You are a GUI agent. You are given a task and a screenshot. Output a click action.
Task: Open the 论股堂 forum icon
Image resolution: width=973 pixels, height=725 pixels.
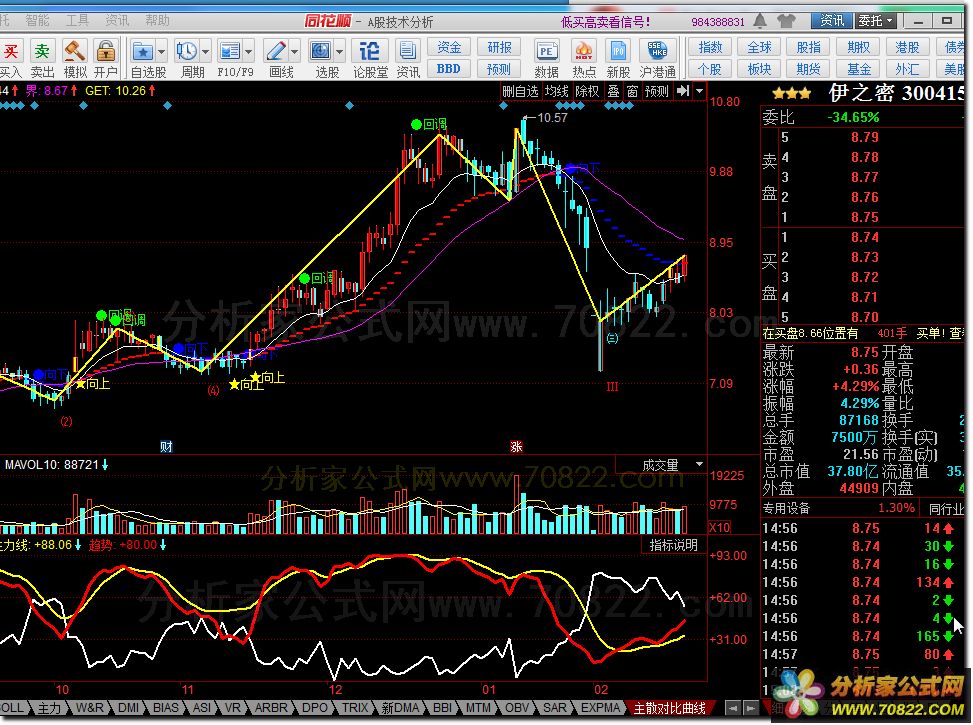point(370,51)
